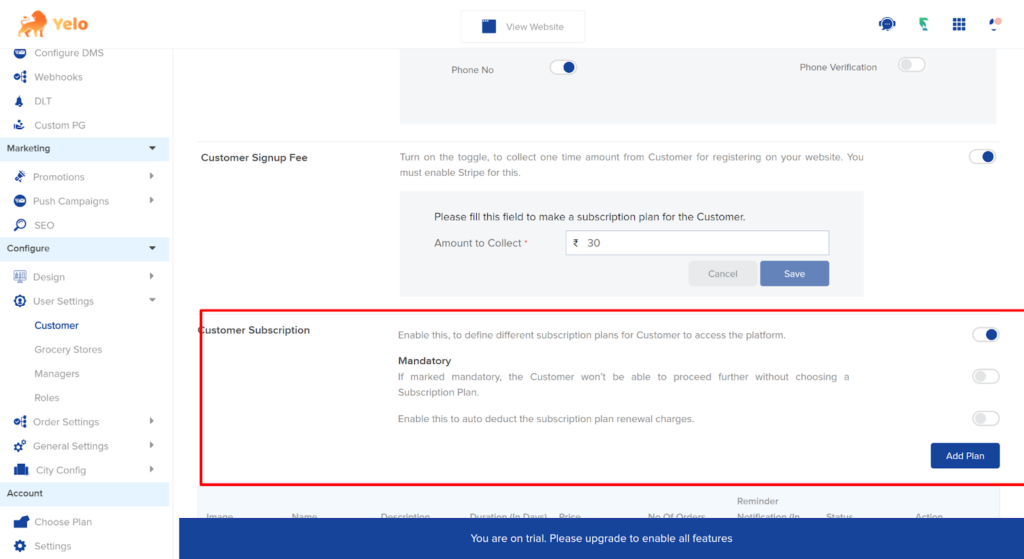Enable the Mandatory subscription toggle

point(985,376)
